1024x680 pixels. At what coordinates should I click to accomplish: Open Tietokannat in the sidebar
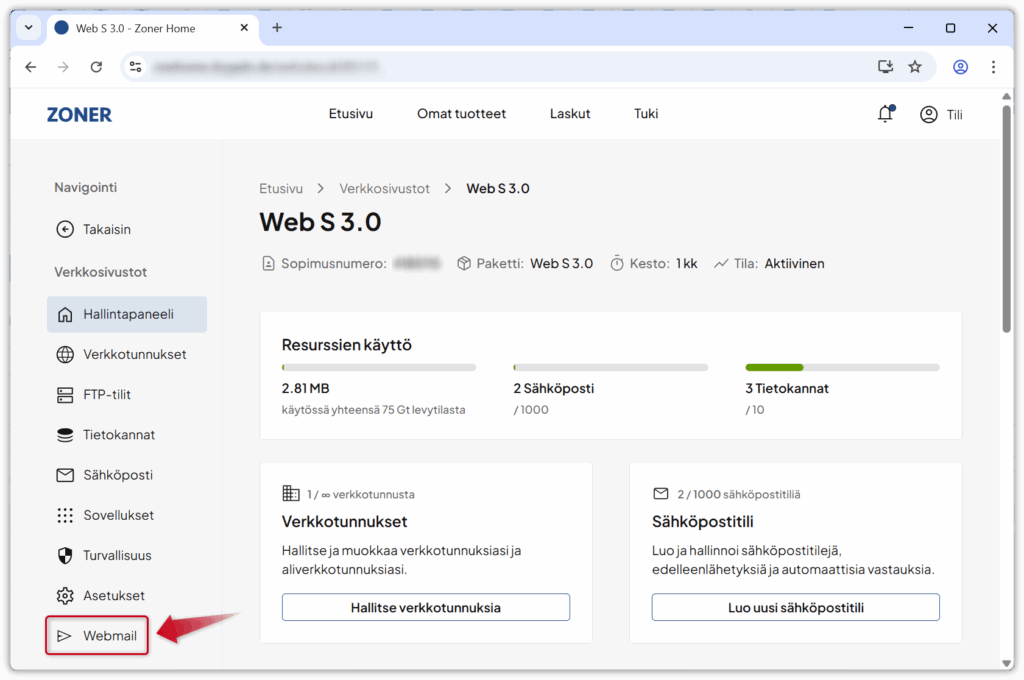[x=118, y=435]
